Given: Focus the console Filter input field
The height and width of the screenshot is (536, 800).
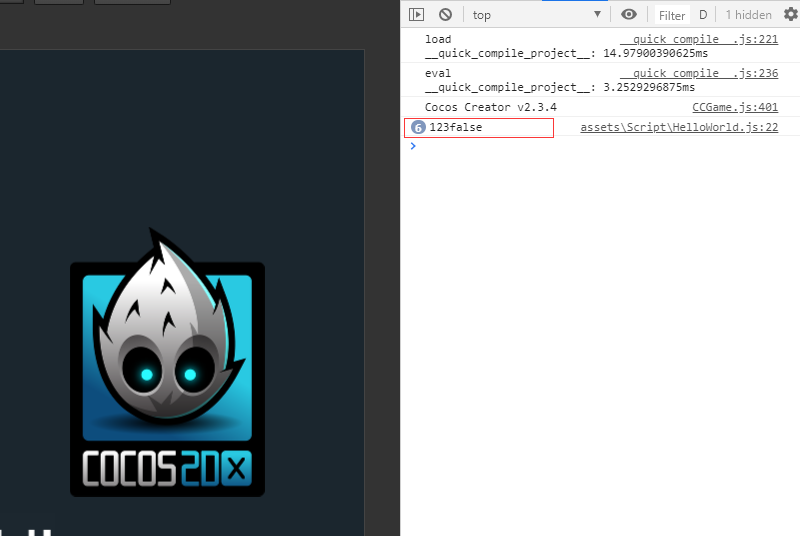Looking at the screenshot, I should pos(672,15).
